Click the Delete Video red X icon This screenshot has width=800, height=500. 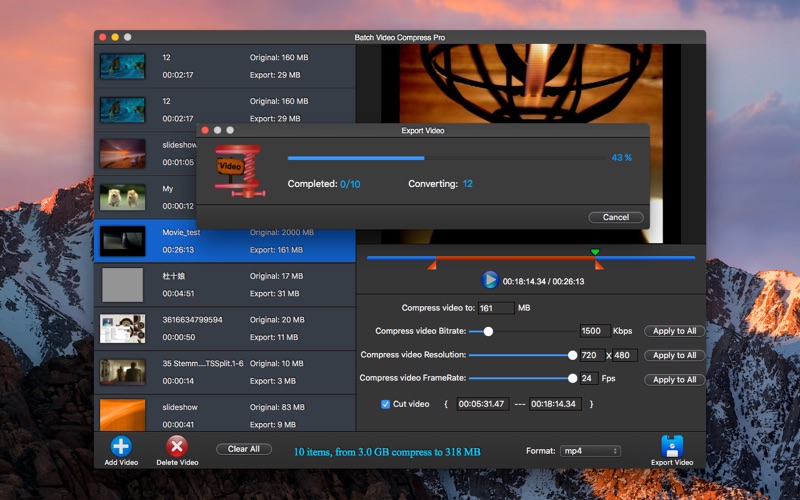point(177,446)
